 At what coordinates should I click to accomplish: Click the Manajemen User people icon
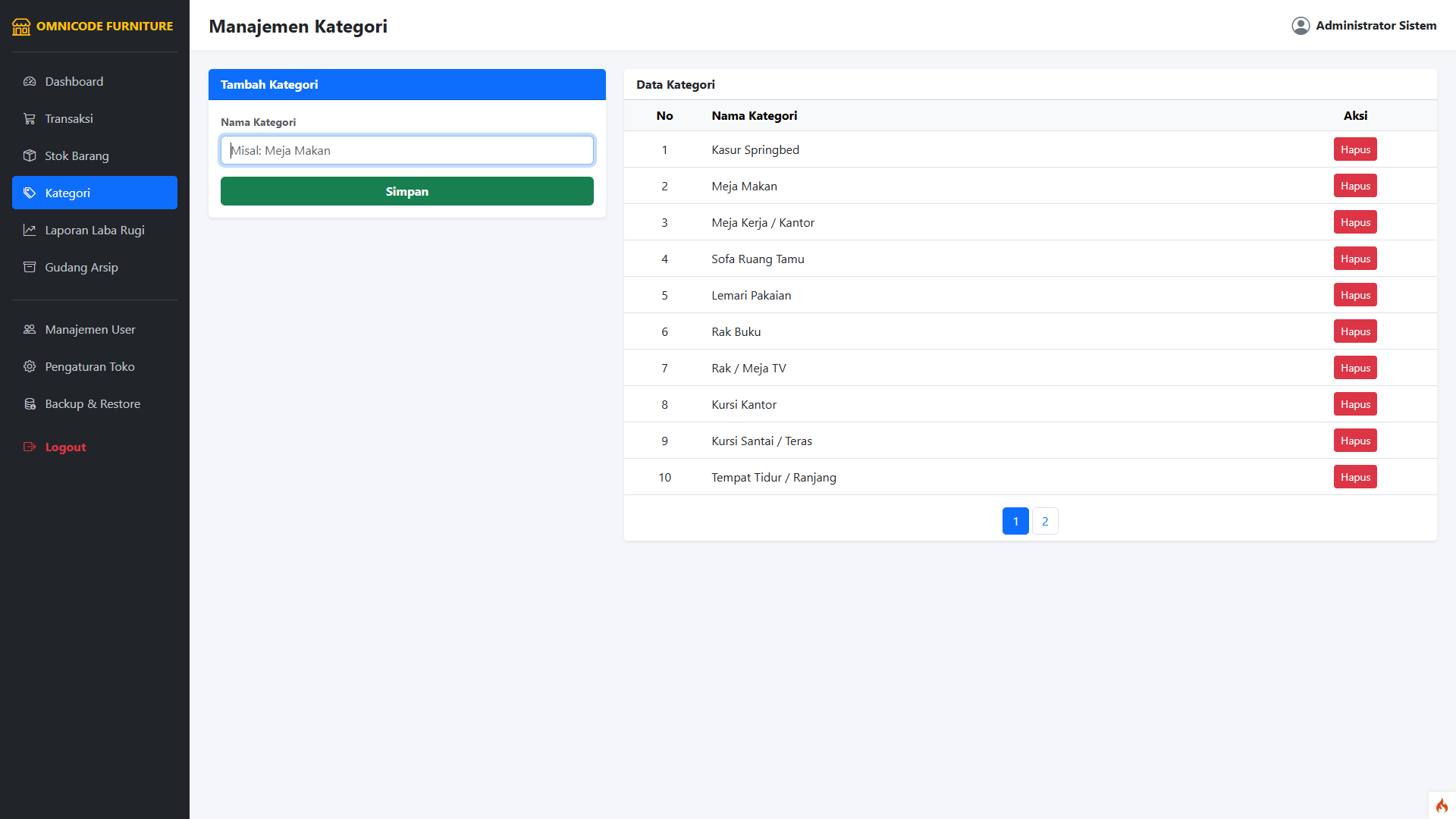30,329
